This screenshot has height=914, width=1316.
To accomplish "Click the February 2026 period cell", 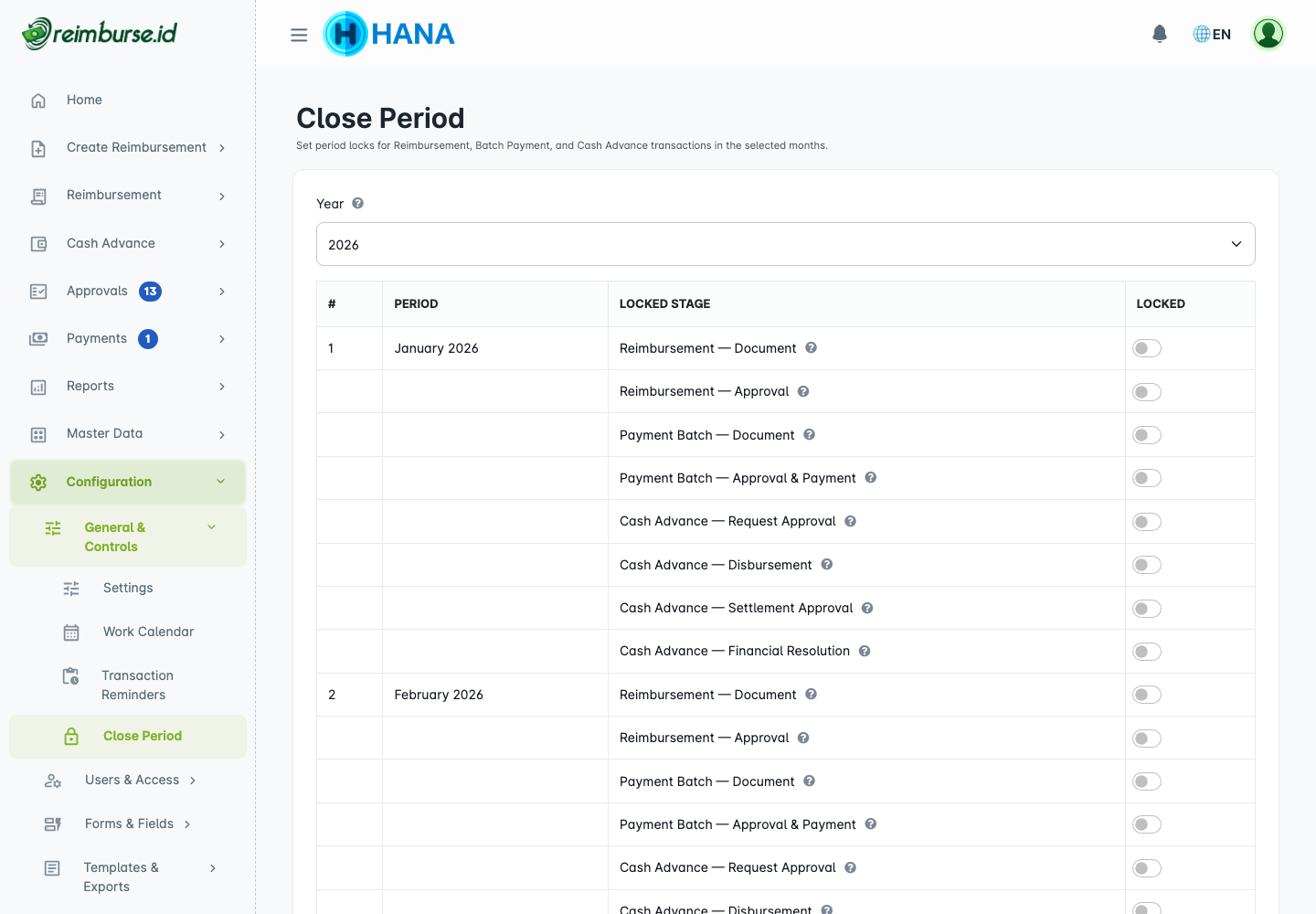I will 494,695.
